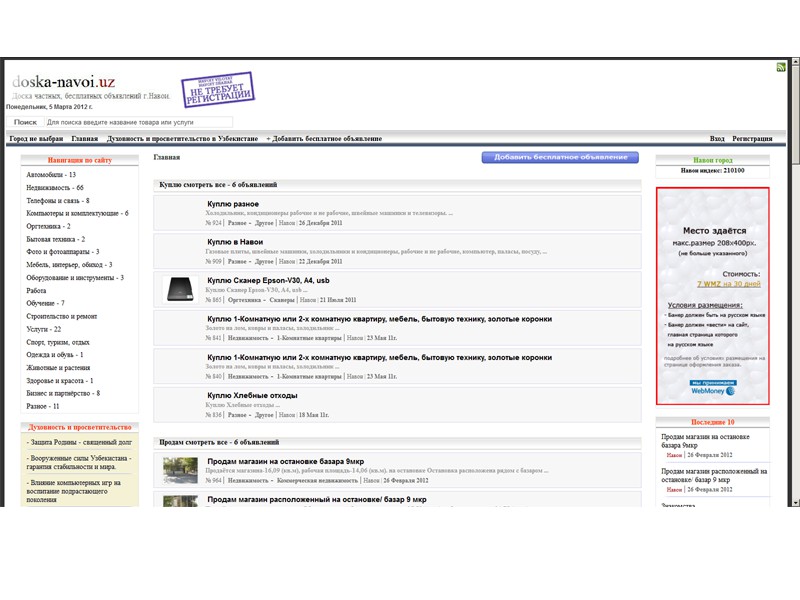
Task: Focus the search input field
Action: 139,122
